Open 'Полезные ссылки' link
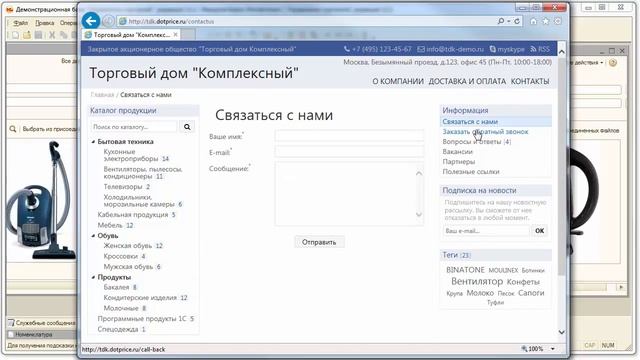The height and width of the screenshot is (360, 640). point(471,172)
